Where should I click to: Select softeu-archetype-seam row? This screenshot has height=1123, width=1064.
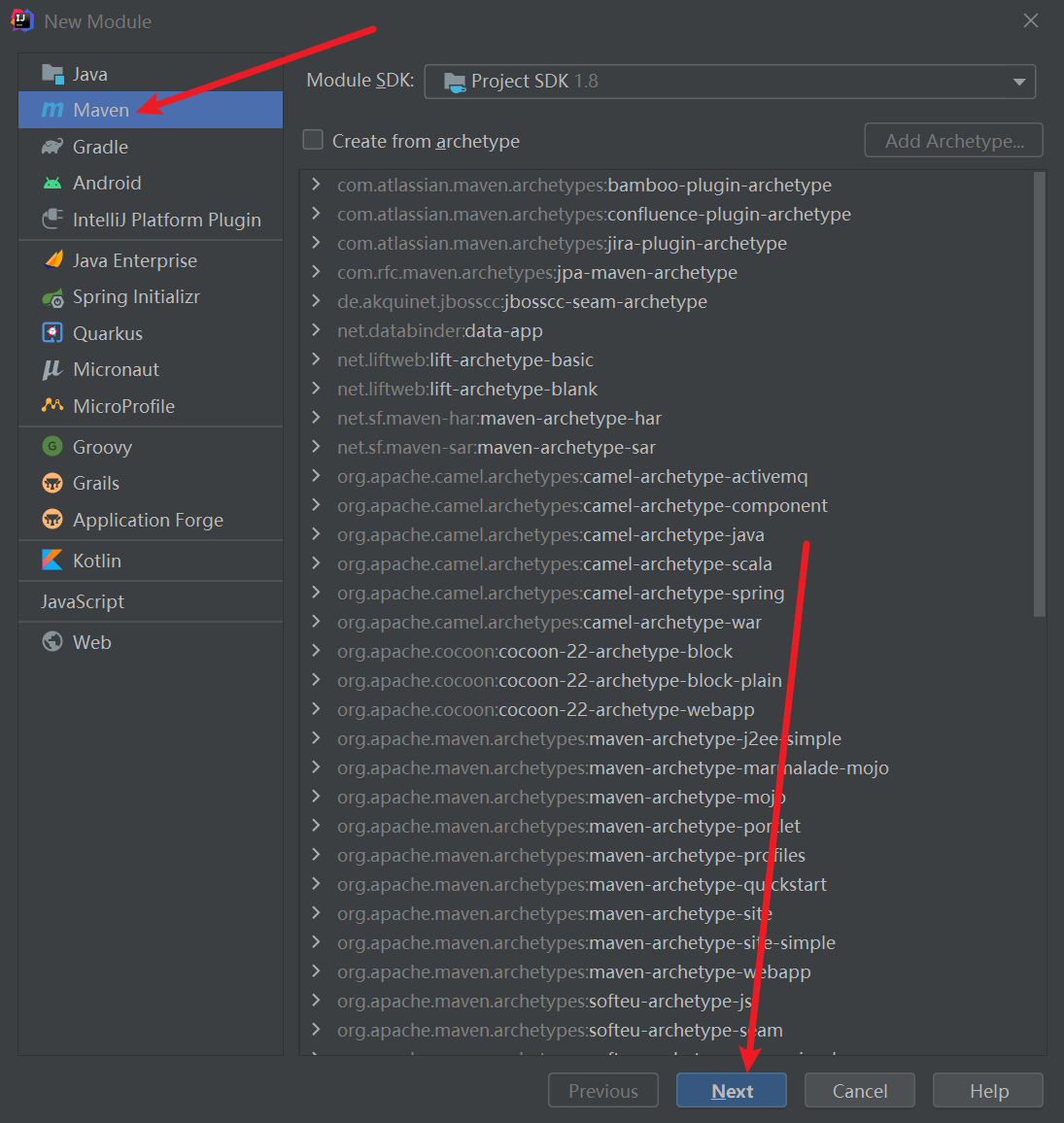coord(667,1030)
